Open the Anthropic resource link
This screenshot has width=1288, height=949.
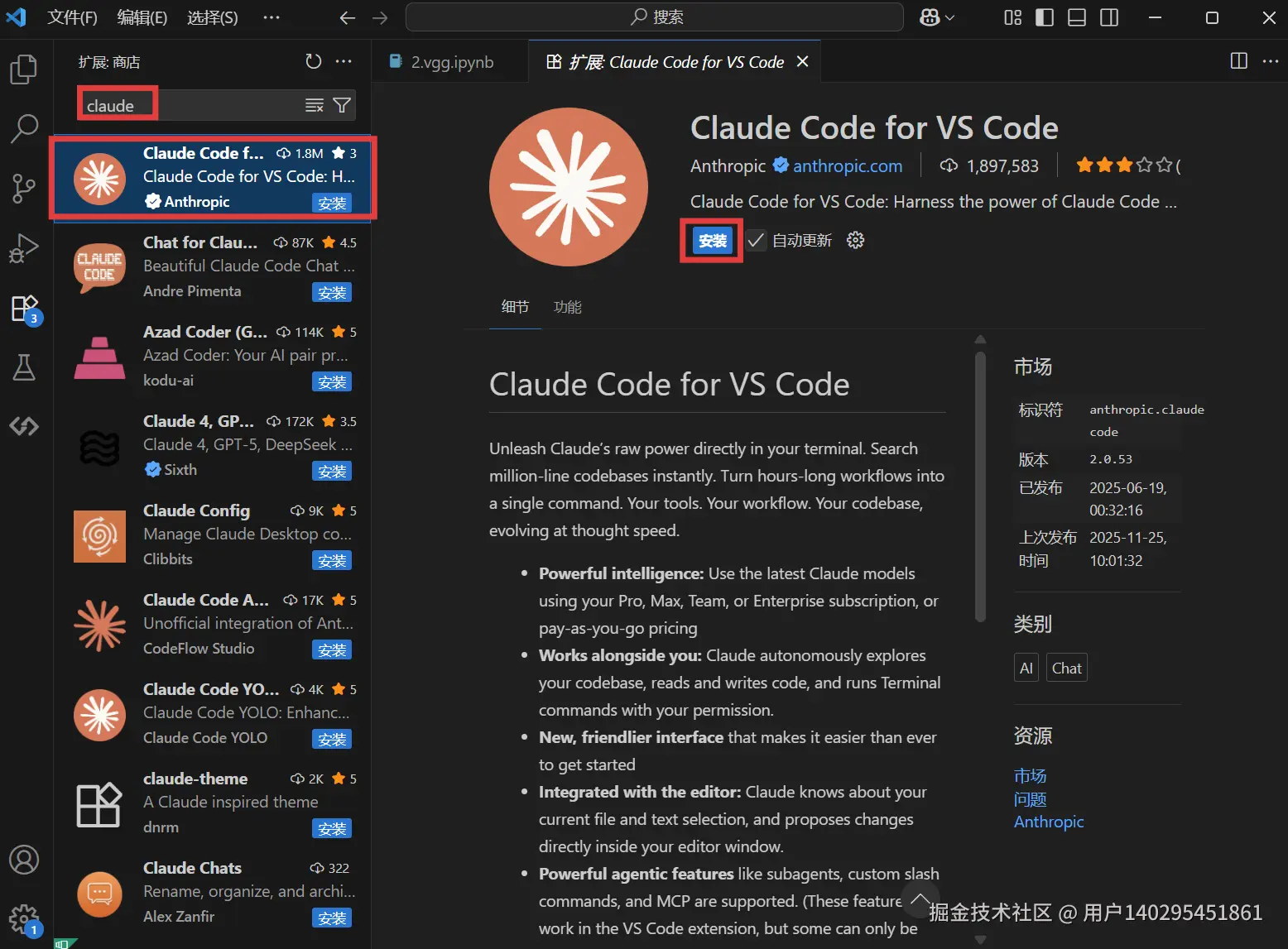1049,822
